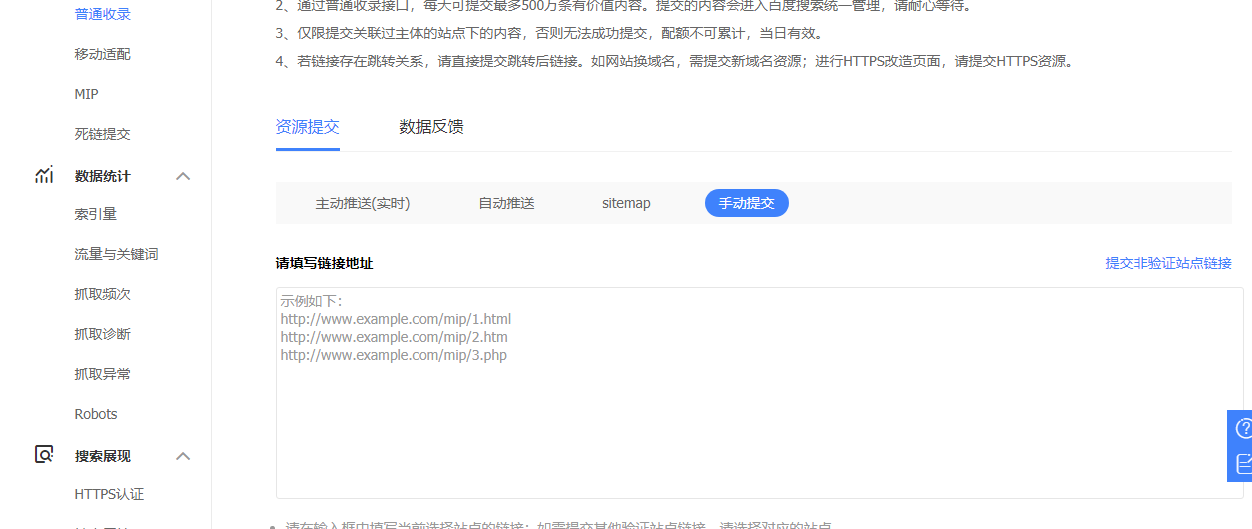
Task: Focus the link address text area
Action: [758, 420]
